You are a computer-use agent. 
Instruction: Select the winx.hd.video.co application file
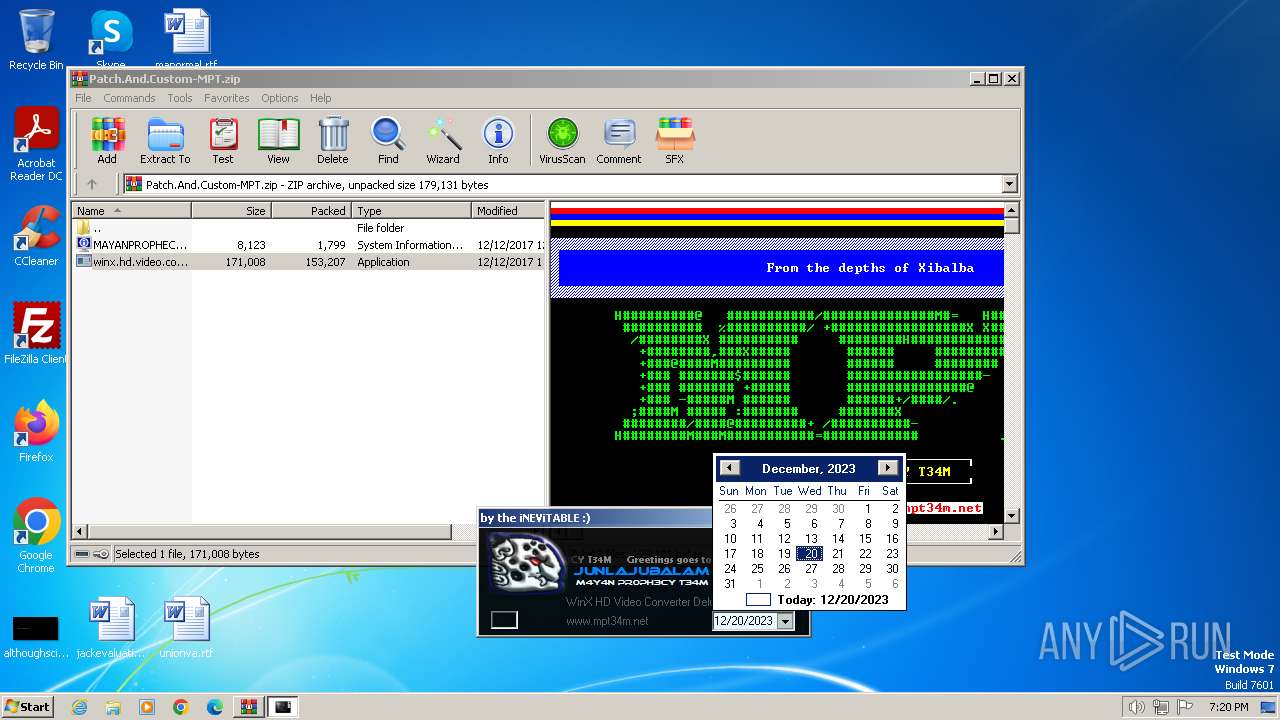tap(308, 262)
